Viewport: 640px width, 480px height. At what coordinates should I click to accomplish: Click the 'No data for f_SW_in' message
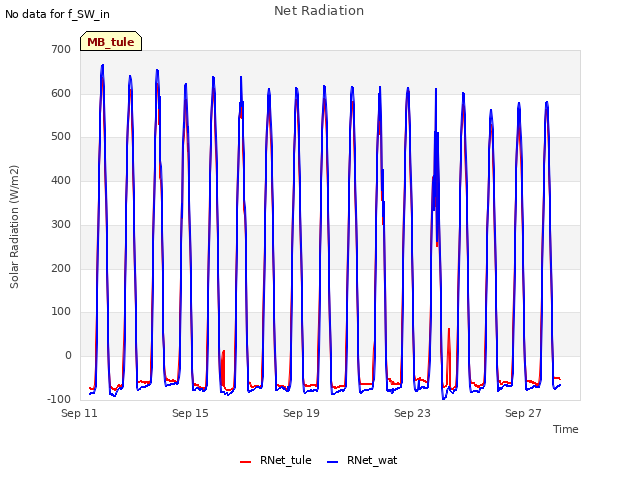point(57,14)
